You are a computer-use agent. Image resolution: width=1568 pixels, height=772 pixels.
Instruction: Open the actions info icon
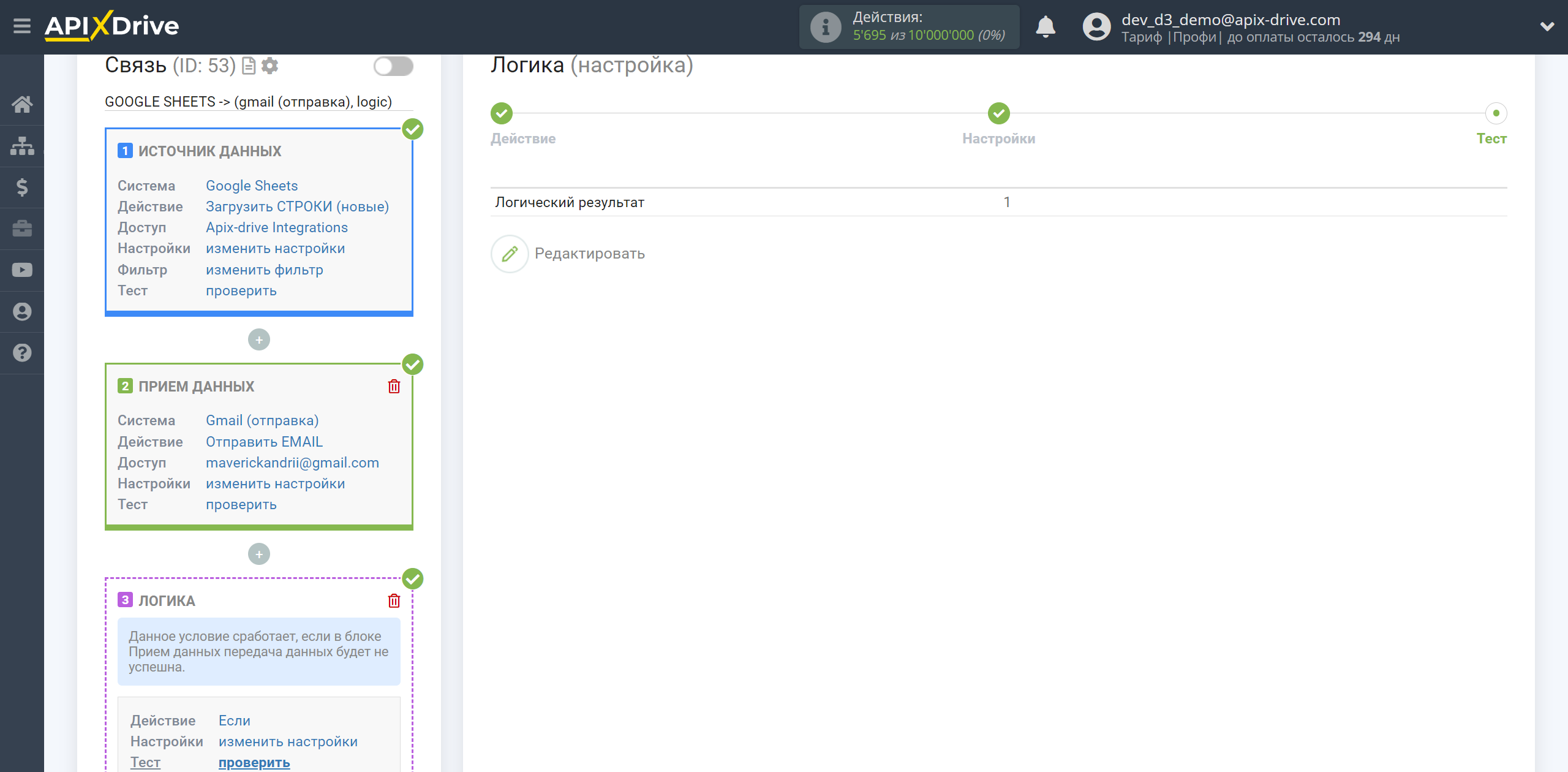pos(825,27)
